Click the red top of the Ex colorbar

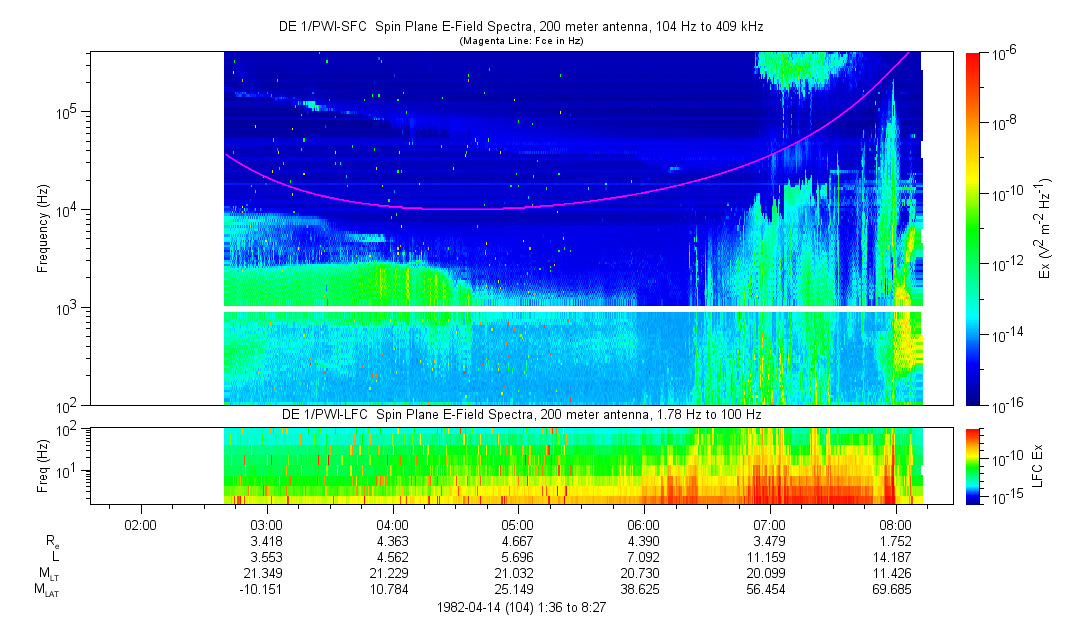pos(973,60)
